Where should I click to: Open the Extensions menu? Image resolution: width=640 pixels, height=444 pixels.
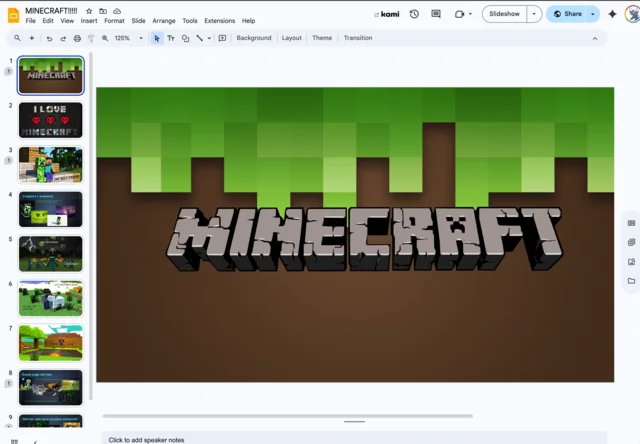pyautogui.click(x=220, y=21)
